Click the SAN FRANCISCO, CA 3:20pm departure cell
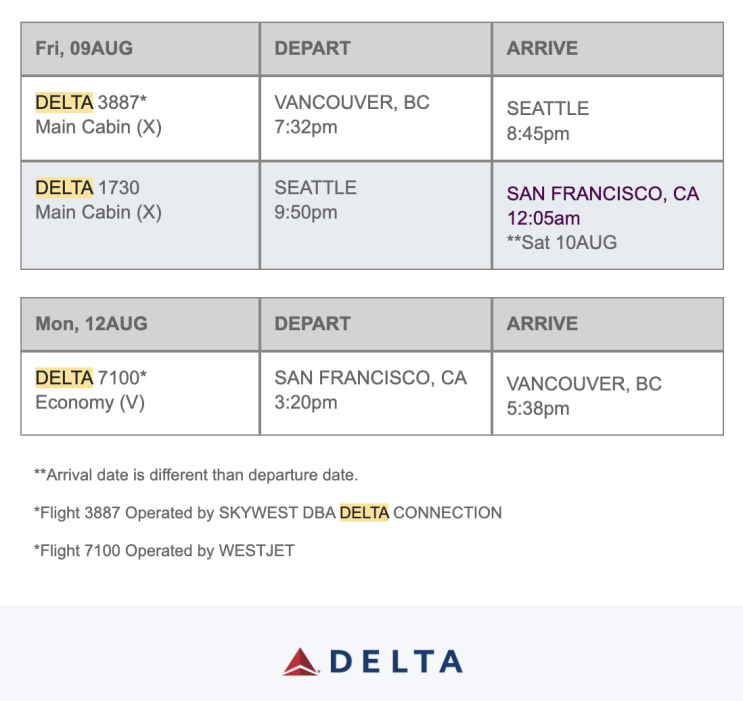Viewport: 743px width, 701px height. click(370, 390)
